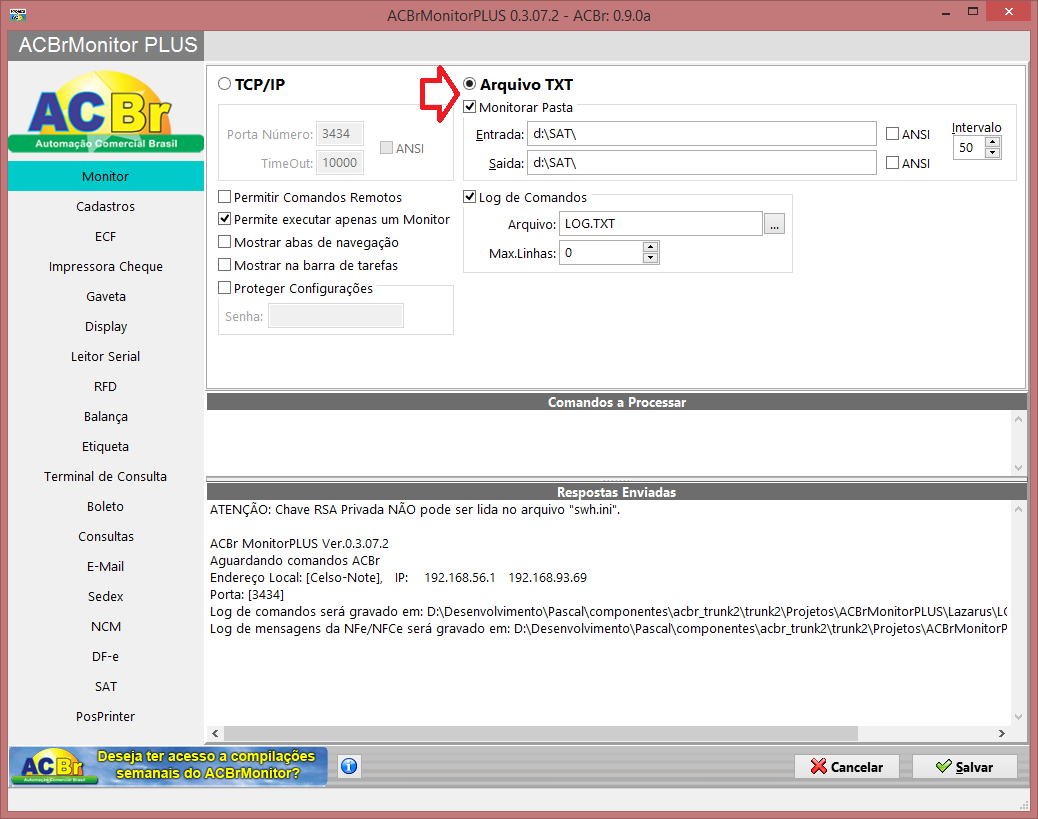1038x819 pixels.
Task: Enable Mostrar na barra de tarefas
Action: point(224,265)
